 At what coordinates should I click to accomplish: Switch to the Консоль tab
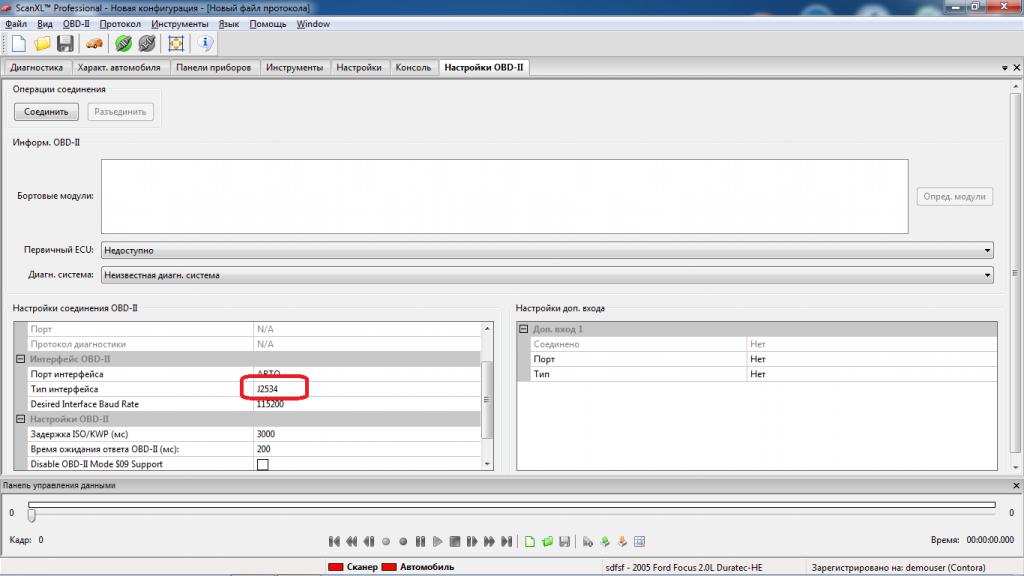point(413,68)
